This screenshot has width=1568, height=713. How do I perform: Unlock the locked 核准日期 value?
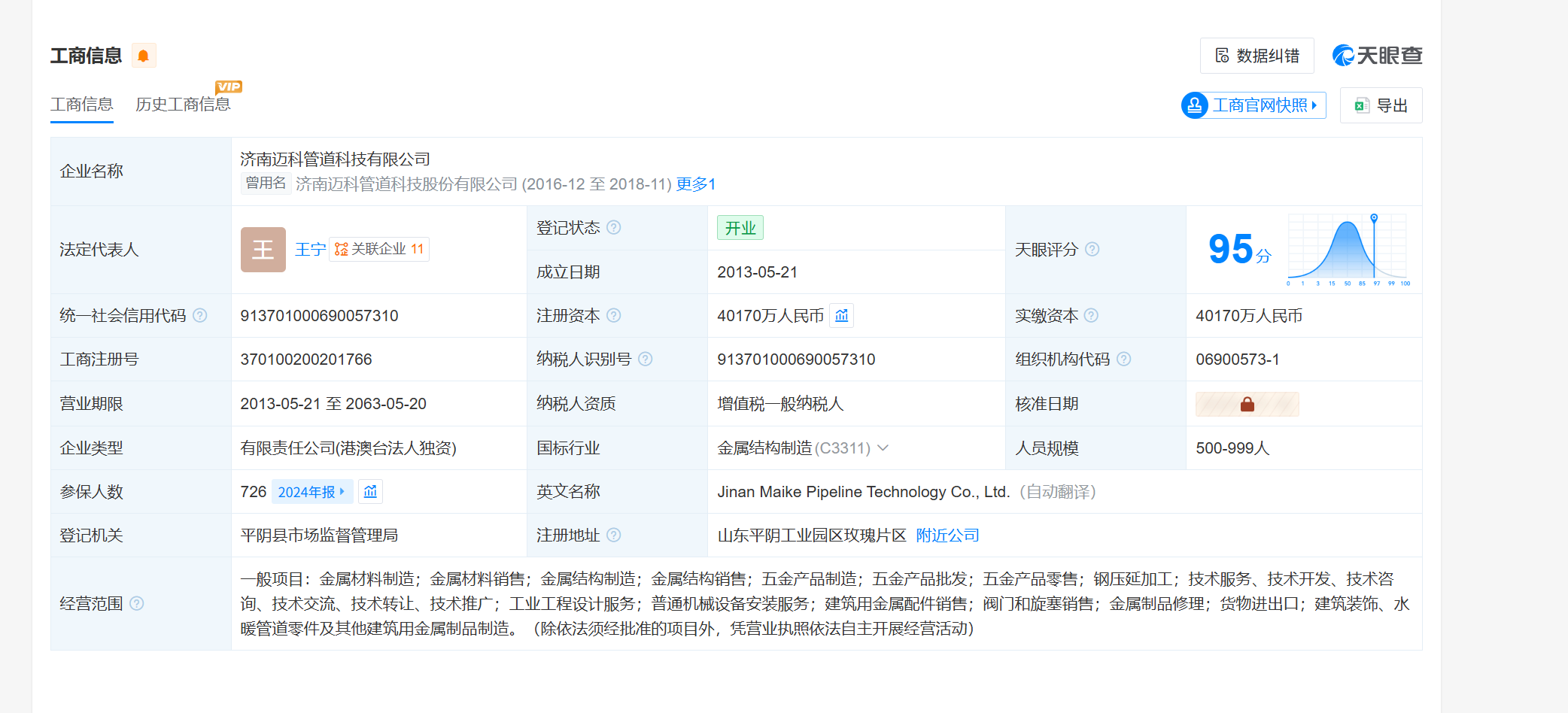tap(1247, 404)
